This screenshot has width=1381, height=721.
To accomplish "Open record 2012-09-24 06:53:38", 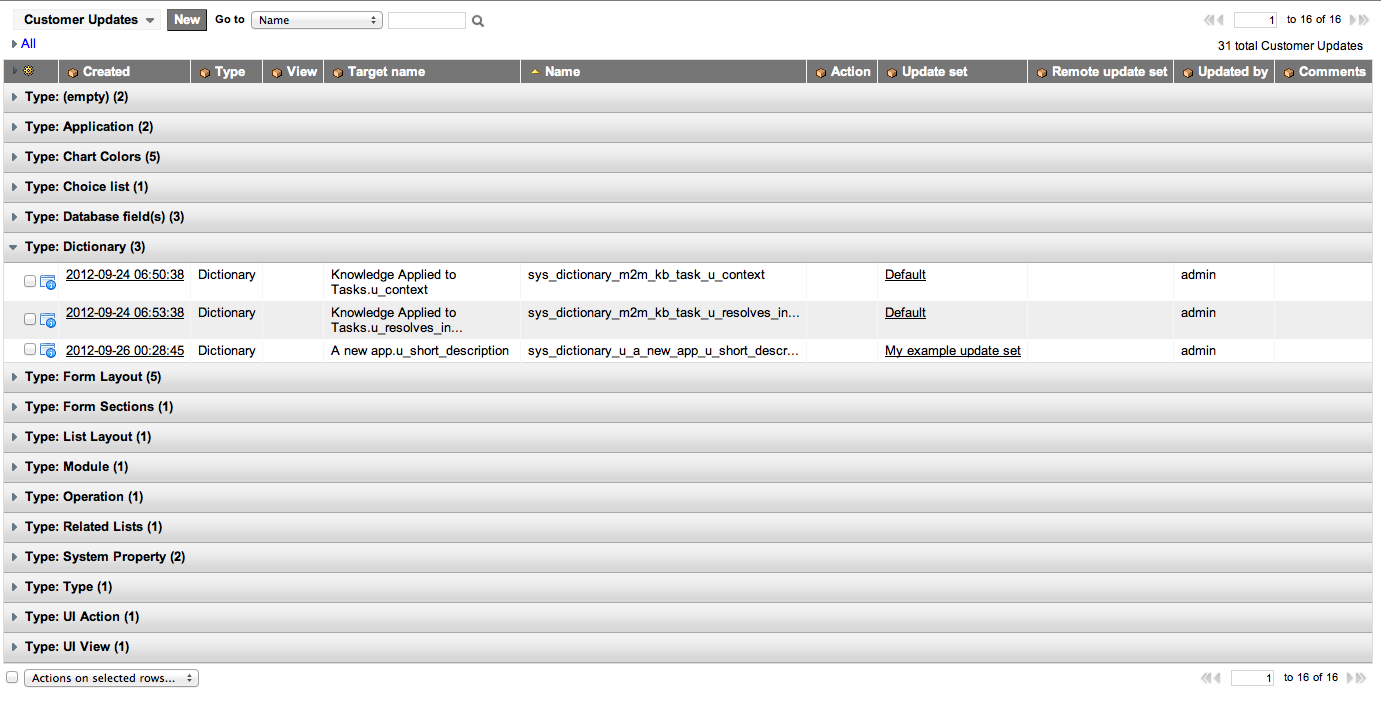I will (x=125, y=313).
